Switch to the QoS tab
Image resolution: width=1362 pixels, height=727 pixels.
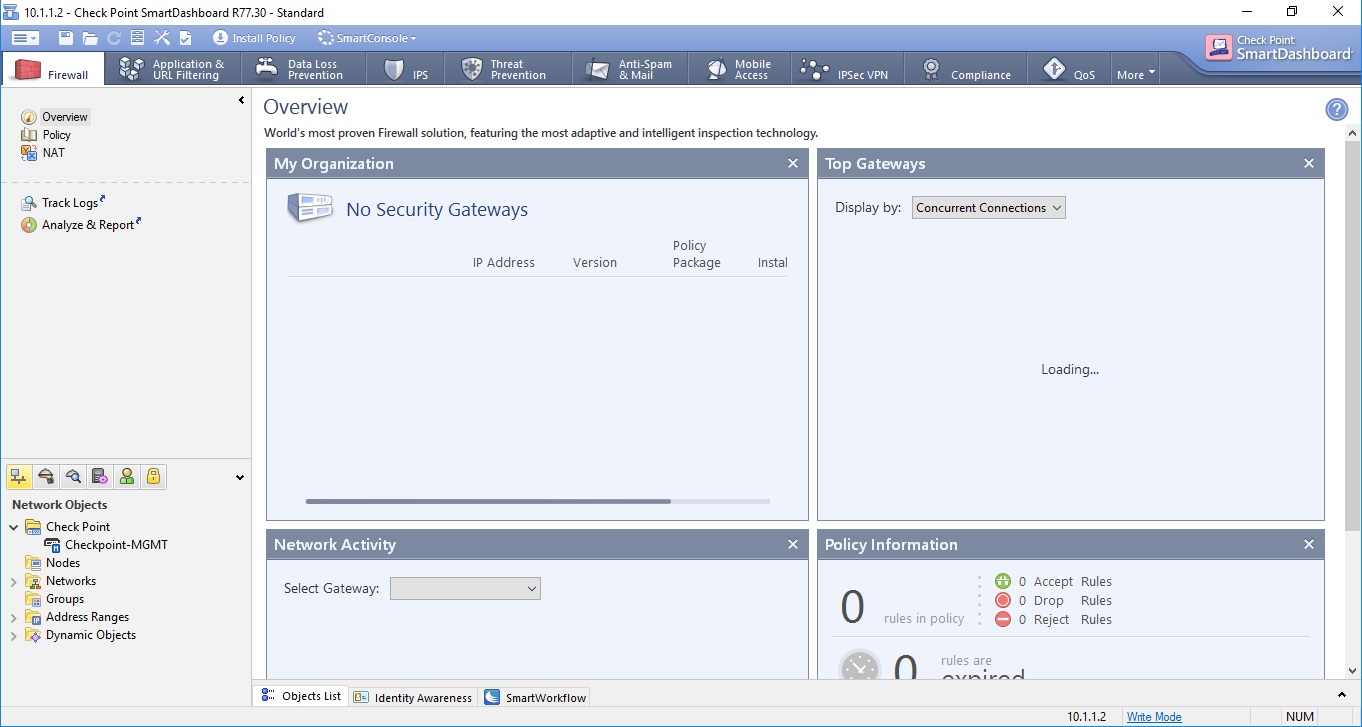pos(1069,69)
